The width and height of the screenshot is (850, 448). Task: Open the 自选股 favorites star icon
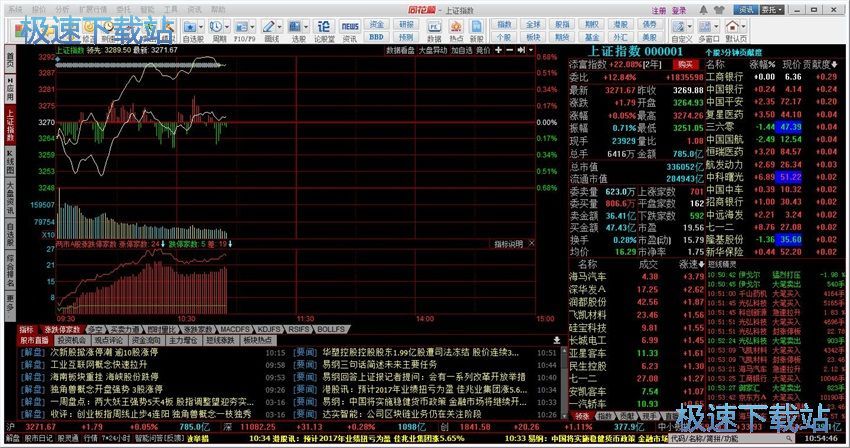(190, 27)
